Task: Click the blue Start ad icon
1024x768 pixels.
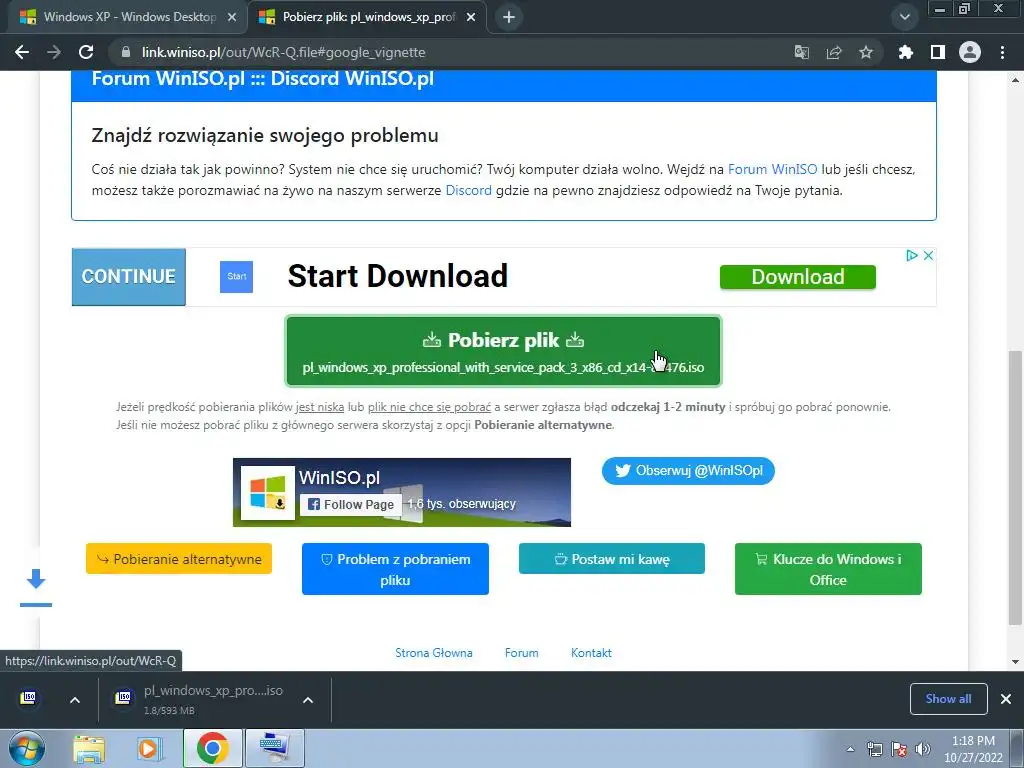Action: coord(236,277)
